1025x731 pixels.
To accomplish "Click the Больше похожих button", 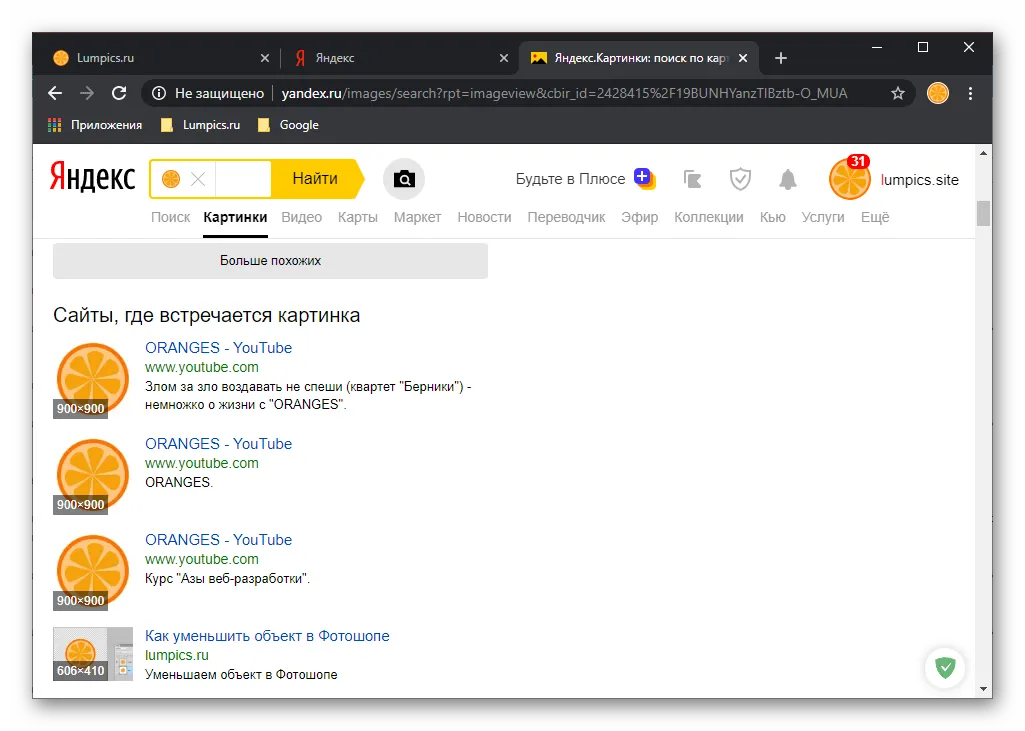I will 270,261.
